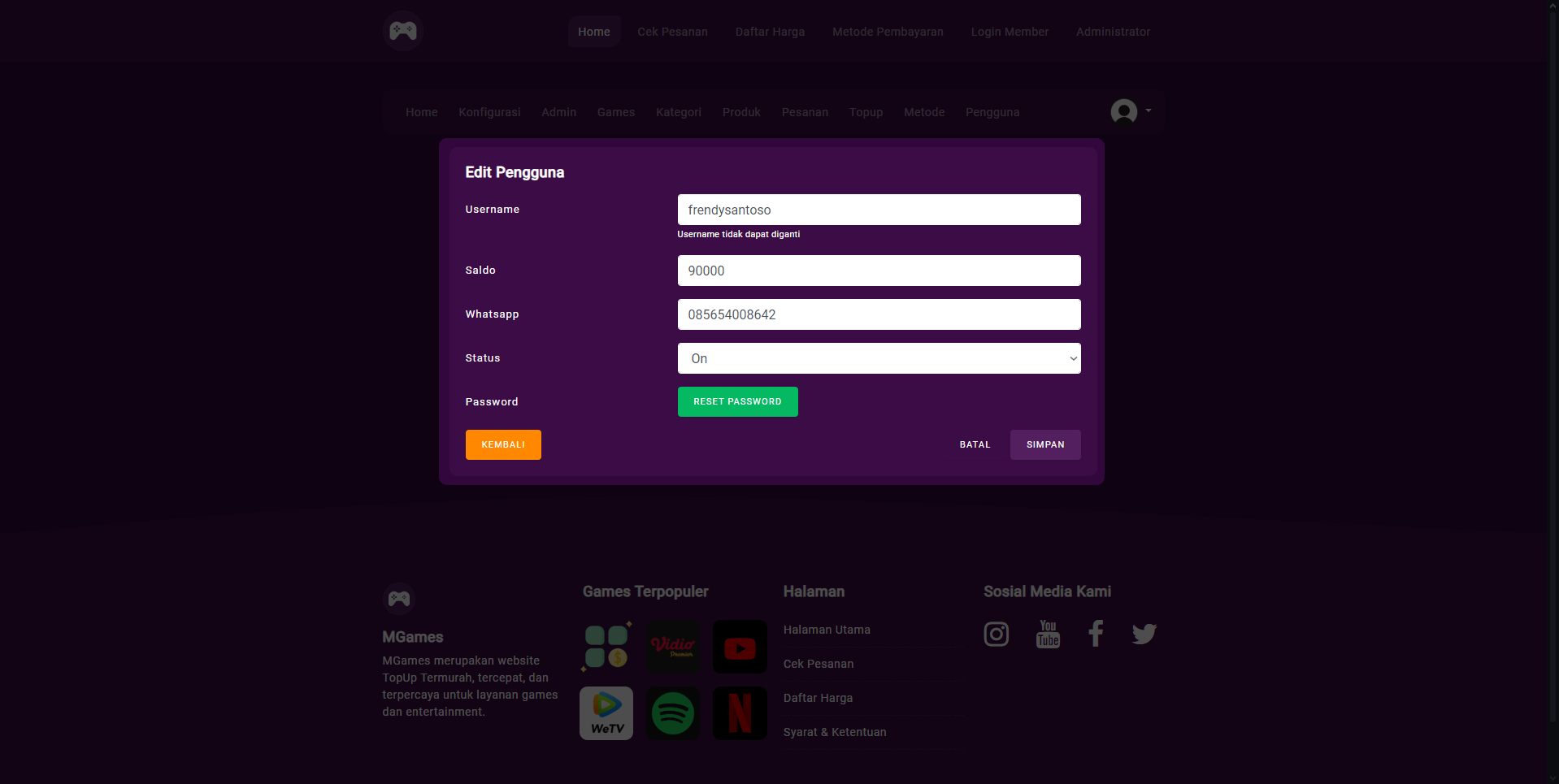Open the Cek Pesanan footer link

[x=819, y=664]
